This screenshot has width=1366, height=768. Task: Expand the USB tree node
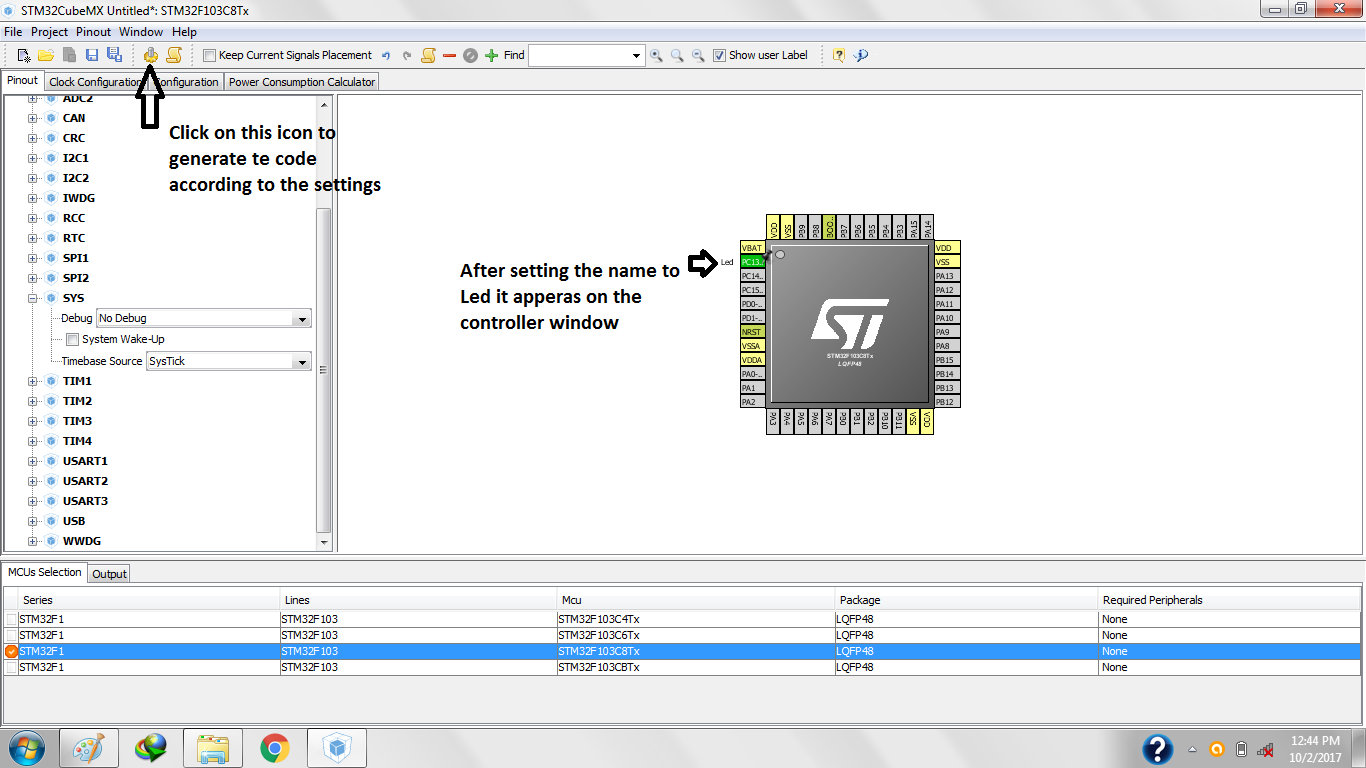pos(32,521)
